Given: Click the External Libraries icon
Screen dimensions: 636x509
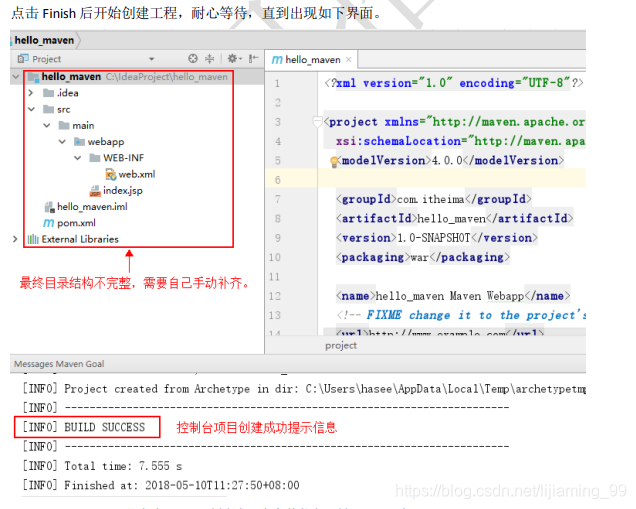Looking at the screenshot, I should point(33,239).
